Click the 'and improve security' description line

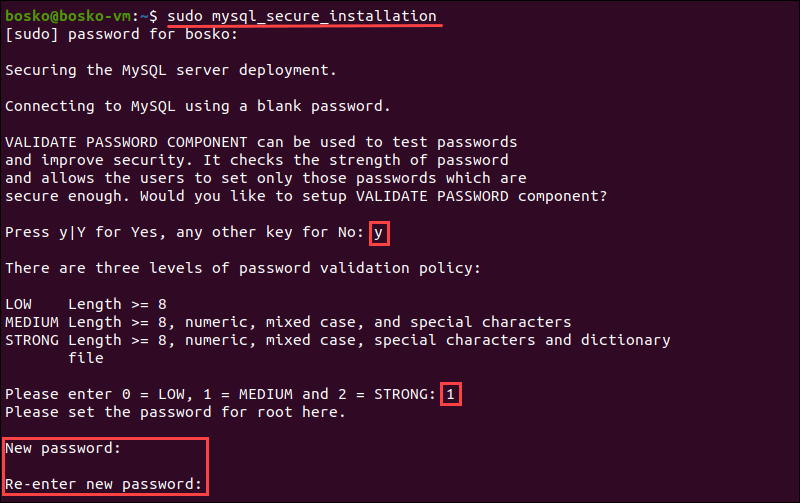coord(257,160)
